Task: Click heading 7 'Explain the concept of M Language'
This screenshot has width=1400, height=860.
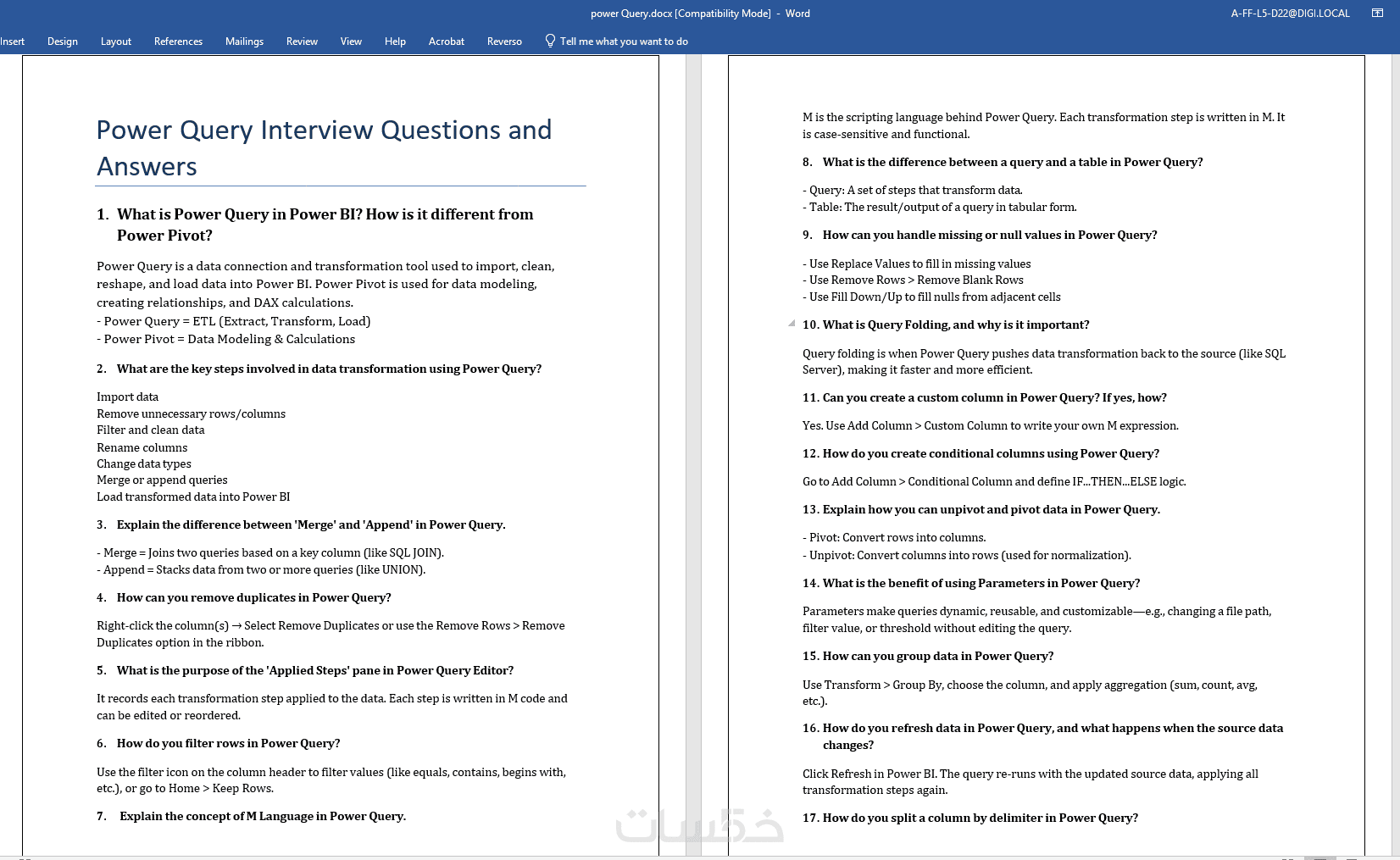Action: pos(252,816)
